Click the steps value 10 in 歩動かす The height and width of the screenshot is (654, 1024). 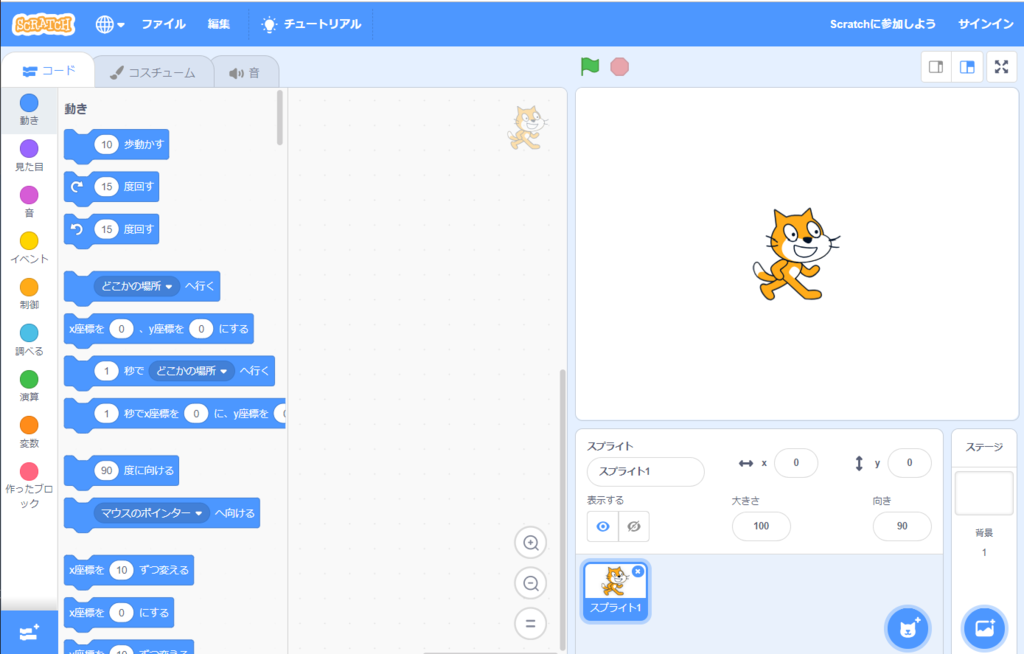(x=106, y=144)
